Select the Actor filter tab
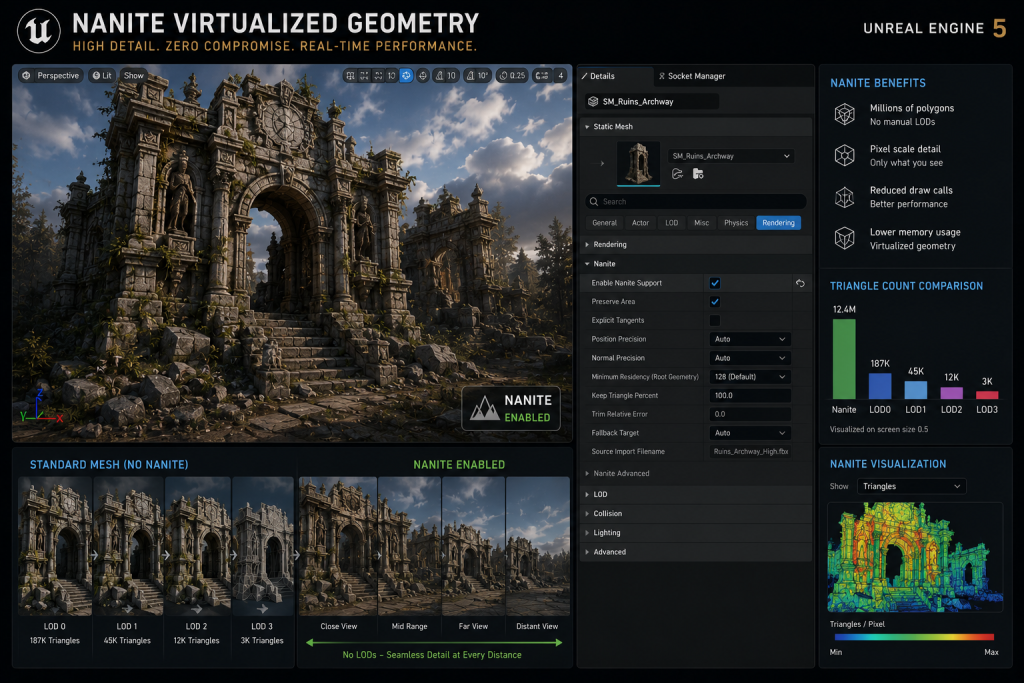Image resolution: width=1024 pixels, height=683 pixels. [640, 223]
